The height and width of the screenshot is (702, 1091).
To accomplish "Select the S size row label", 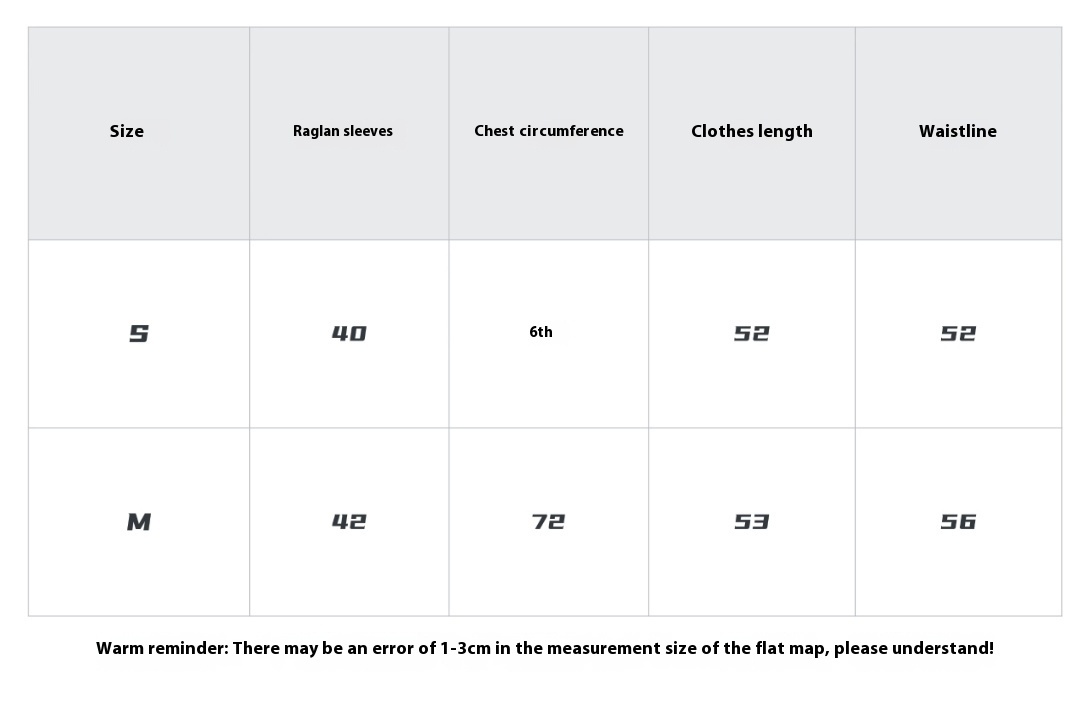I will [x=138, y=334].
